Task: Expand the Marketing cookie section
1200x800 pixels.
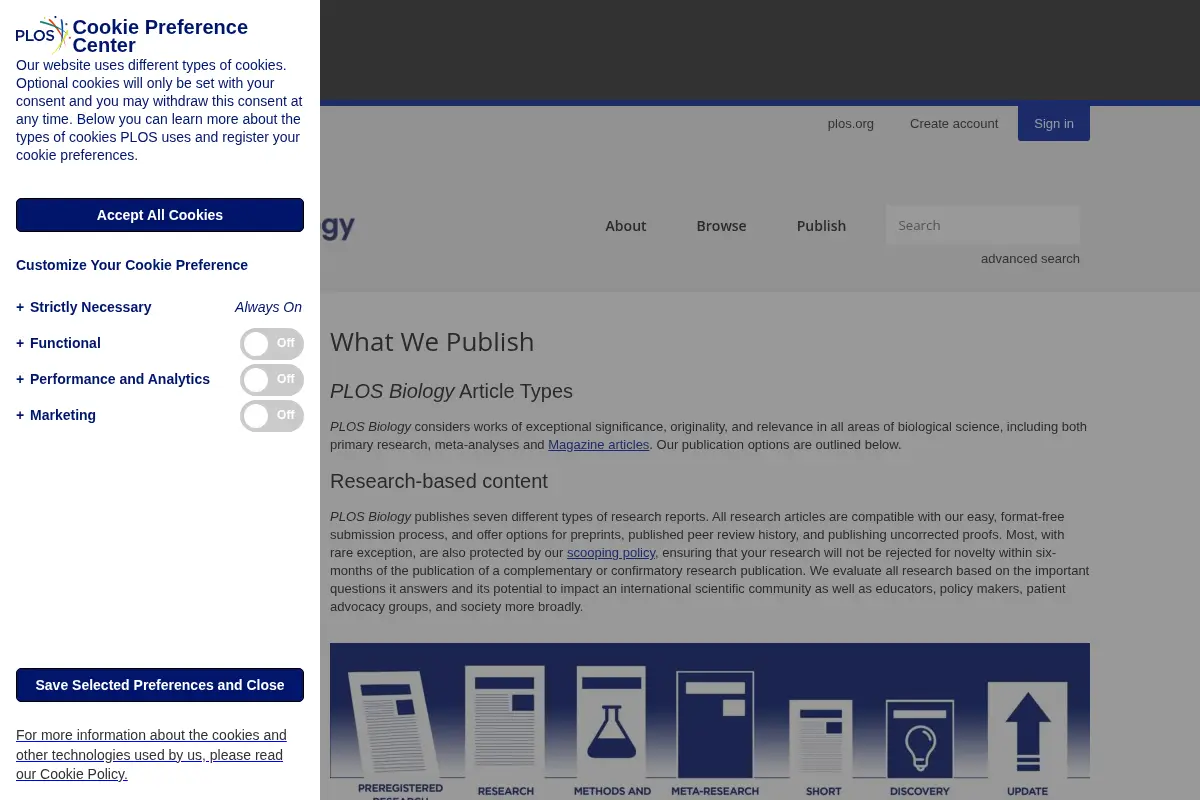Action: (56, 415)
